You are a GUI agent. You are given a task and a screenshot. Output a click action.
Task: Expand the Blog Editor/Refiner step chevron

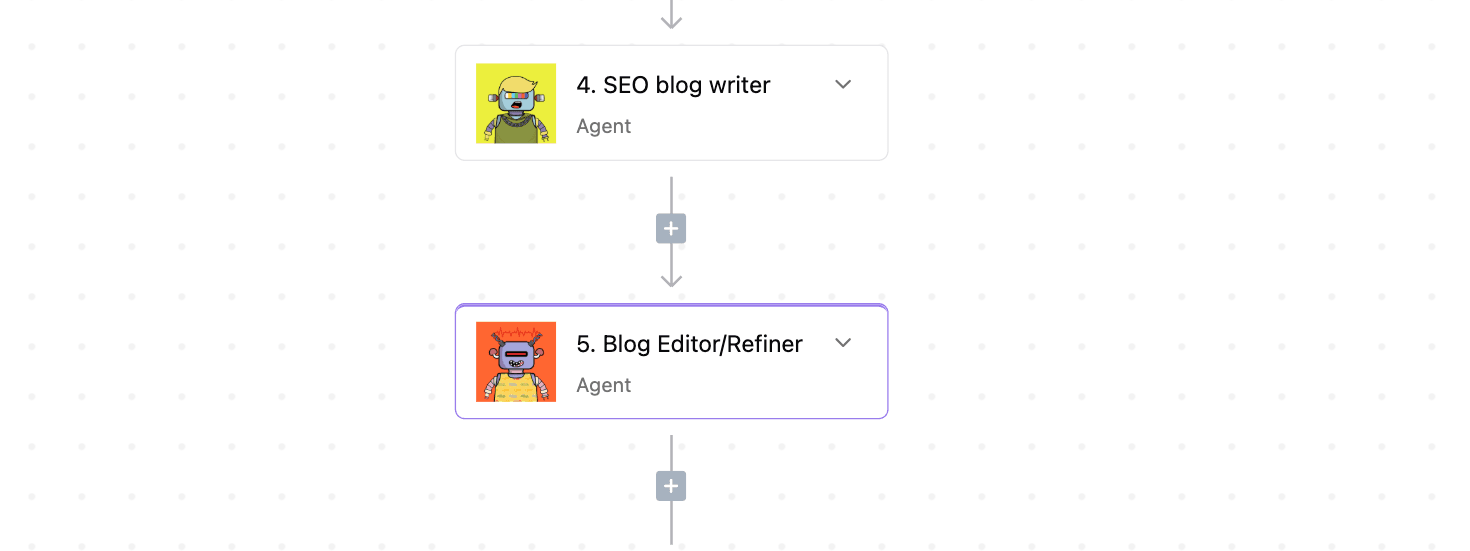tap(843, 343)
